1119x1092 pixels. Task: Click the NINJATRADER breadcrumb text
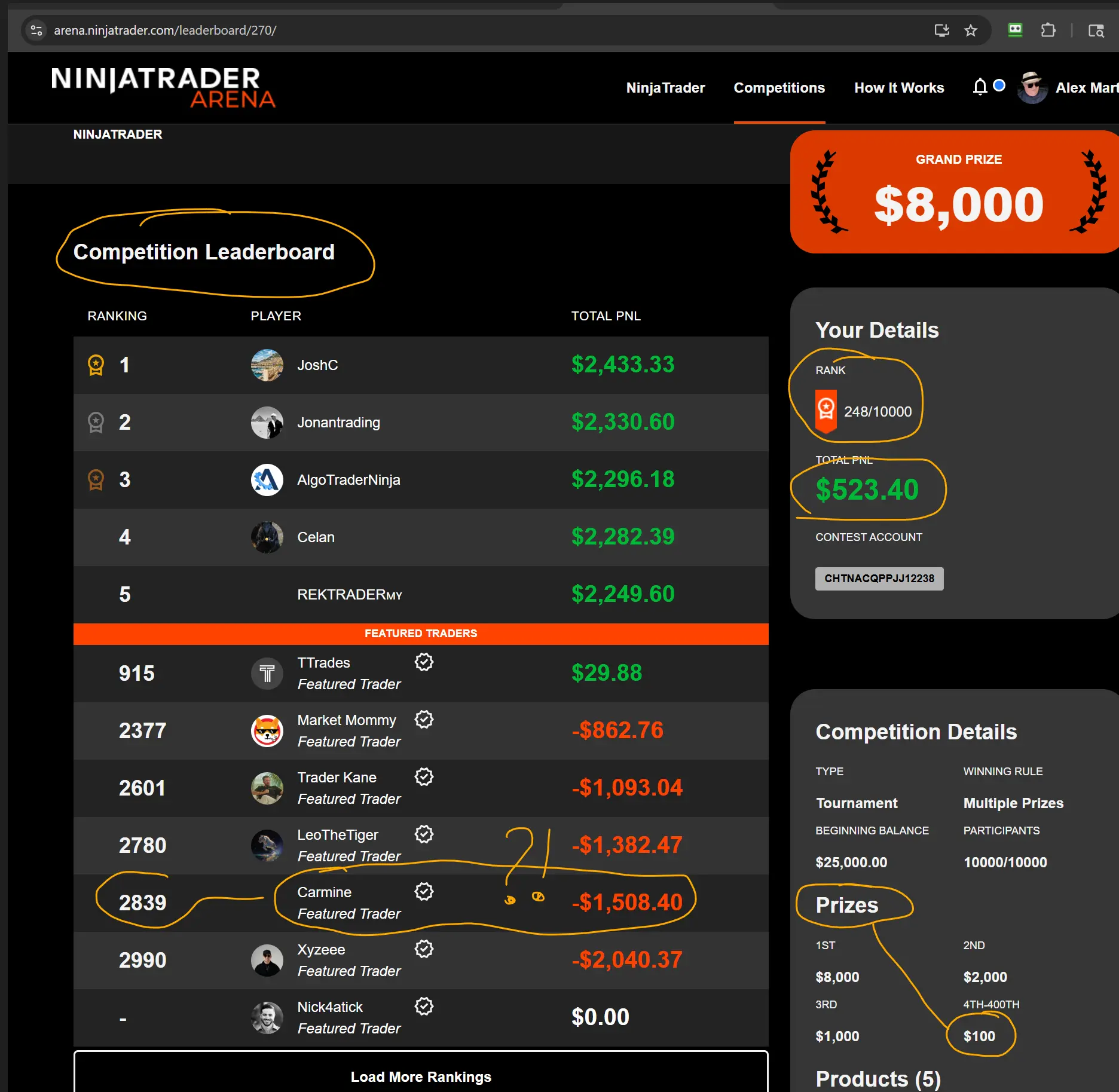click(x=118, y=134)
